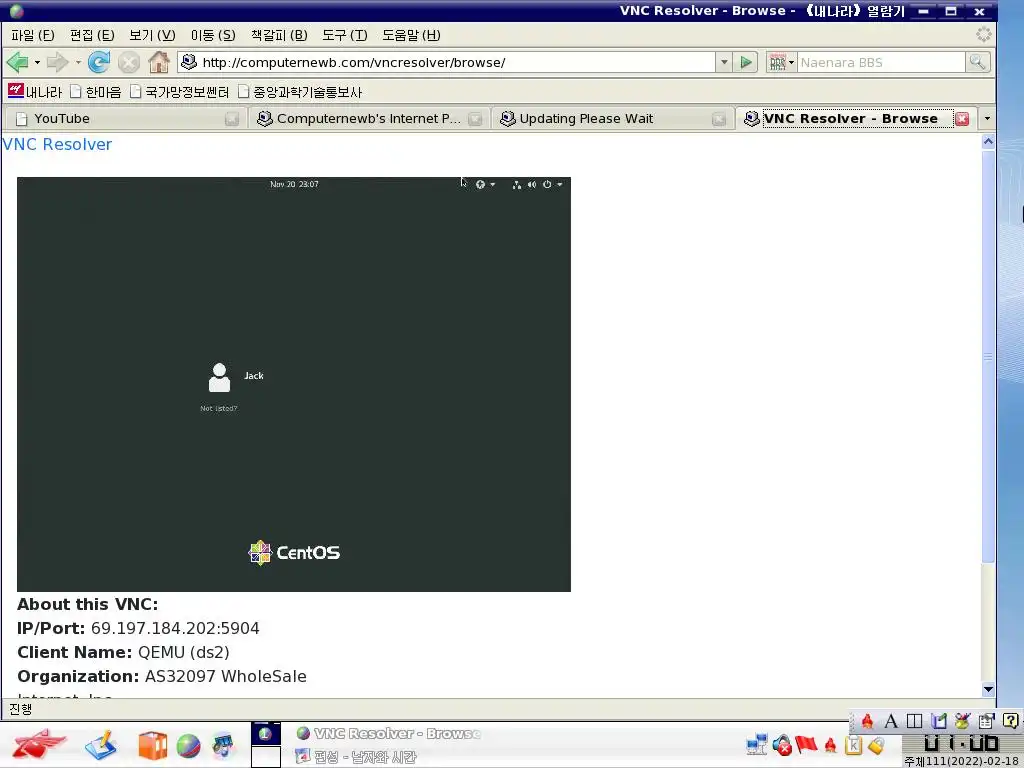The image size is (1024, 768).
Task: Select 편성 - 날자와 시간 taskbar entry
Action: (x=356, y=757)
